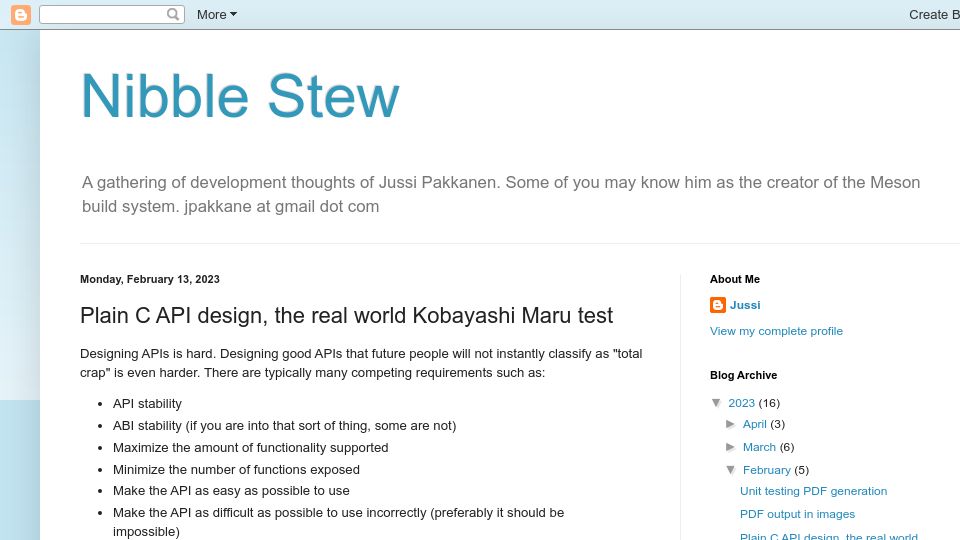This screenshot has height=540, width=960.
Task: Click the Blog Archive heading
Action: (x=743, y=375)
